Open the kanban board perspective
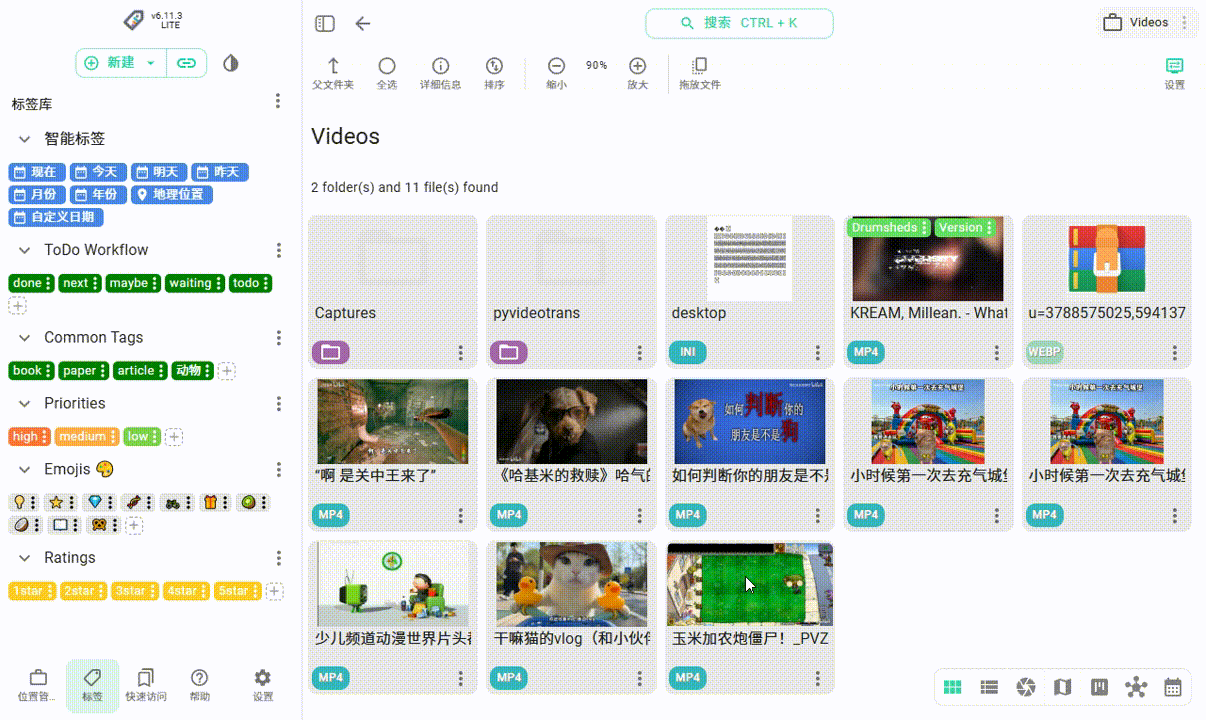Screen dimensions: 1206x720 [x=1099, y=687]
